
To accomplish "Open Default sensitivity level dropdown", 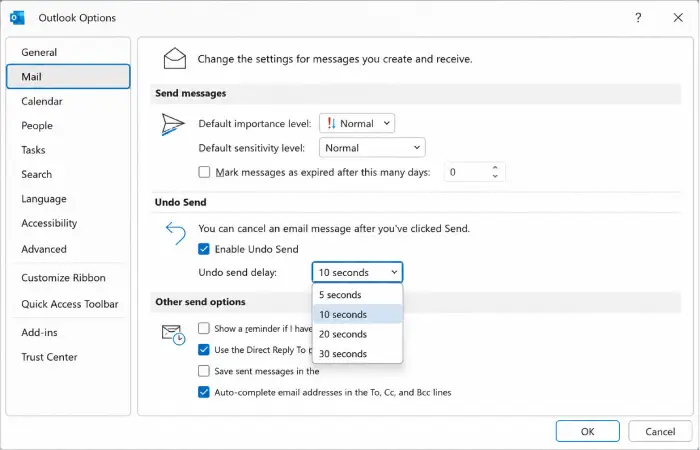I will click(x=372, y=148).
